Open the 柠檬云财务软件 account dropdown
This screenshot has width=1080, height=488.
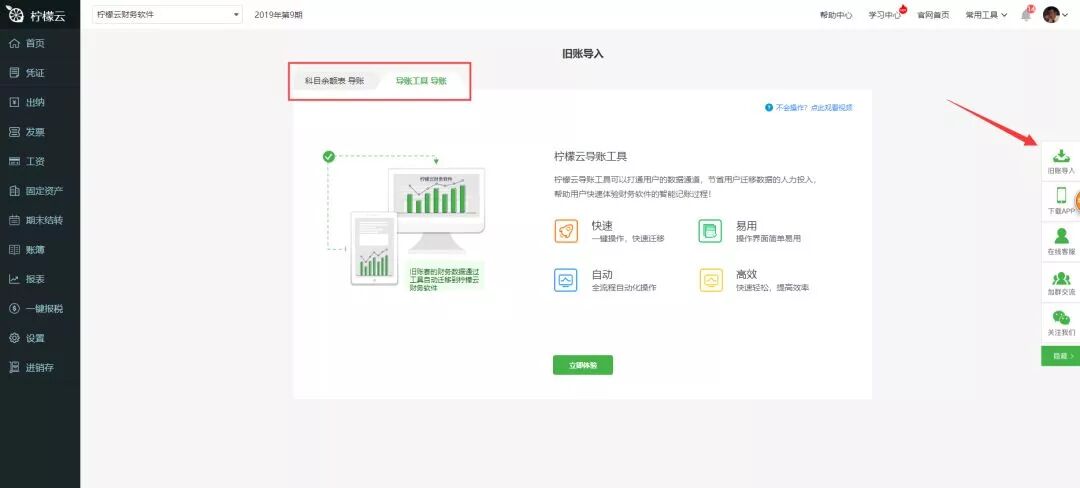167,14
